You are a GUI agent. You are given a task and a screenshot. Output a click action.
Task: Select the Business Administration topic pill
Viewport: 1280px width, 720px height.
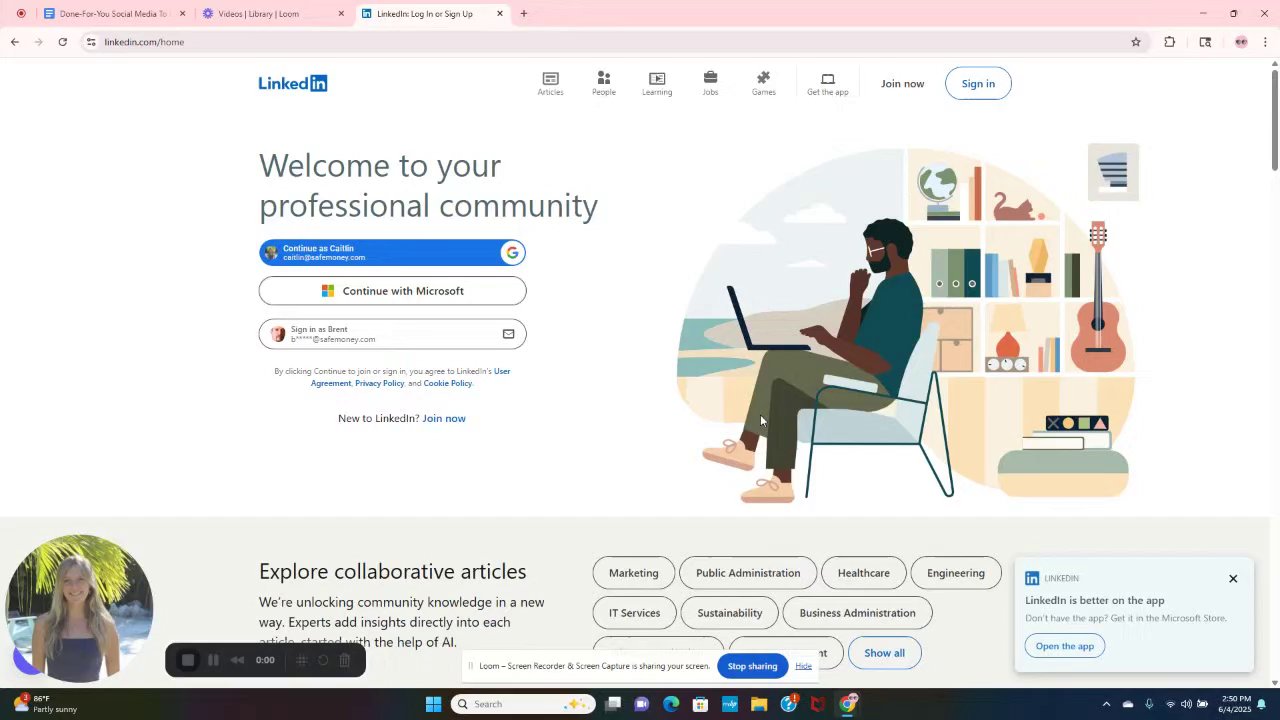coord(857,613)
